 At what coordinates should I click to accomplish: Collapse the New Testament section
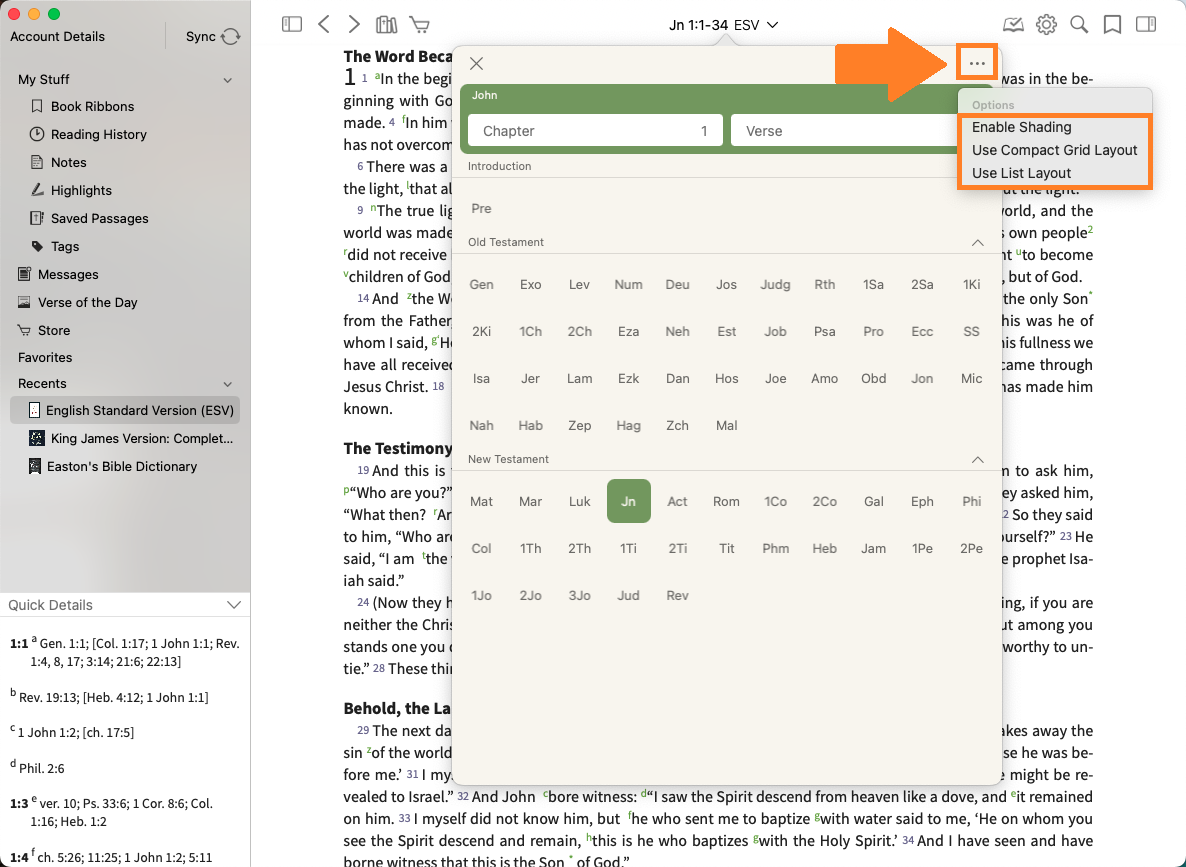(978, 460)
